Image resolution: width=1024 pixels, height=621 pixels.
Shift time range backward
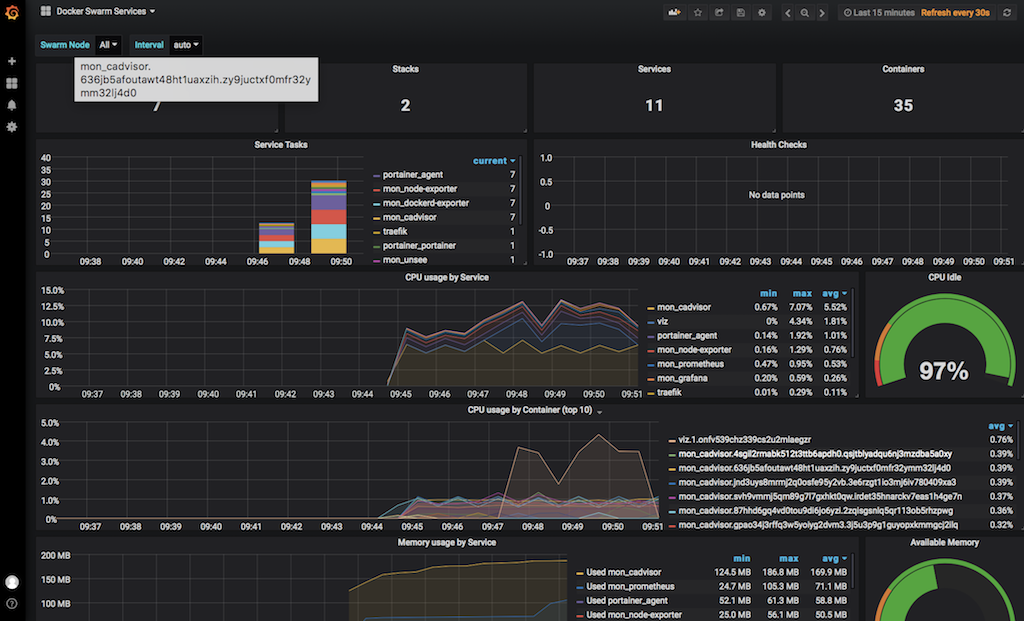[788, 12]
